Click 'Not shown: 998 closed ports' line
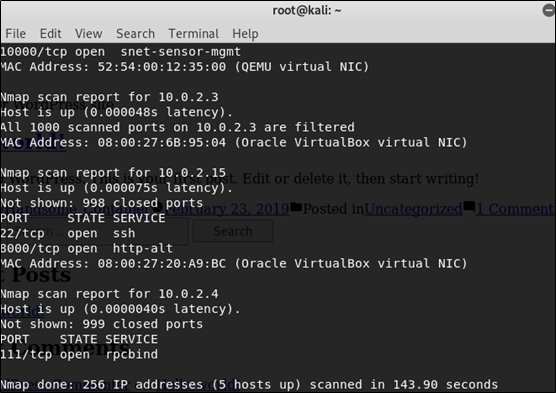 [101, 203]
